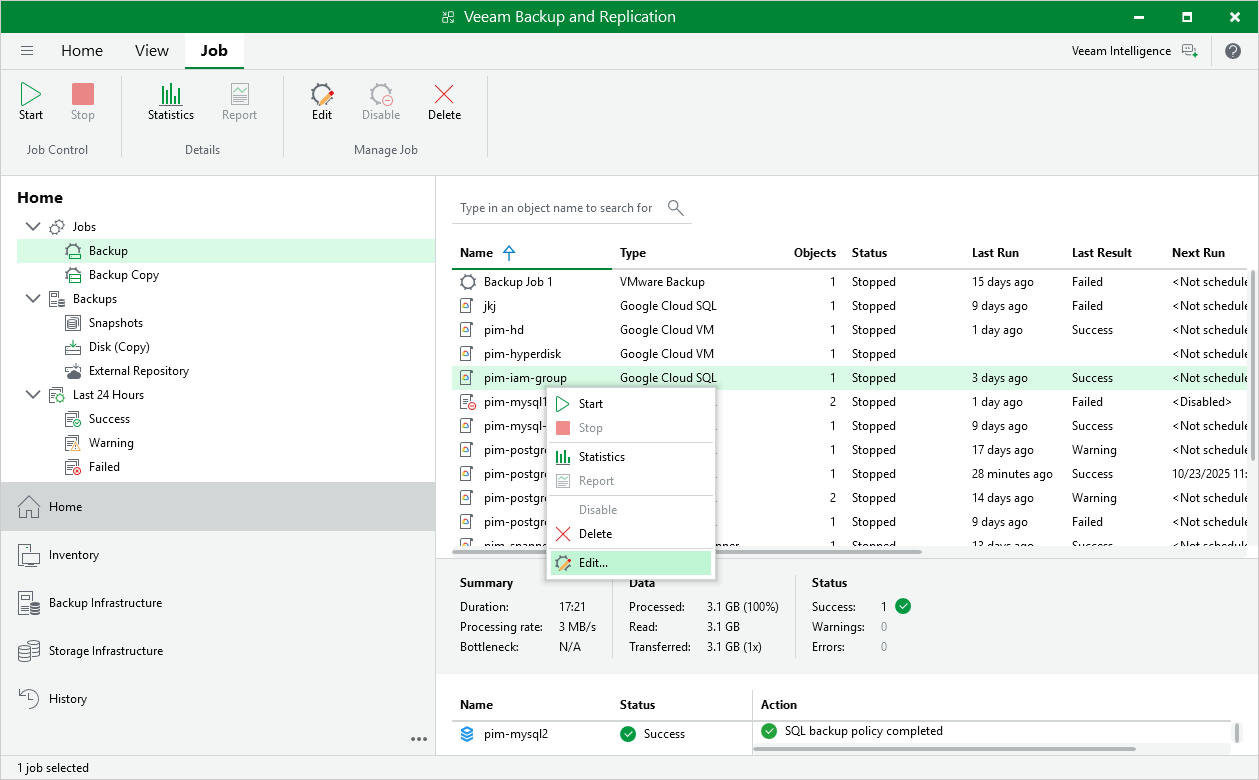Choose Report in the context menu
This screenshot has width=1259, height=780.
630,481
